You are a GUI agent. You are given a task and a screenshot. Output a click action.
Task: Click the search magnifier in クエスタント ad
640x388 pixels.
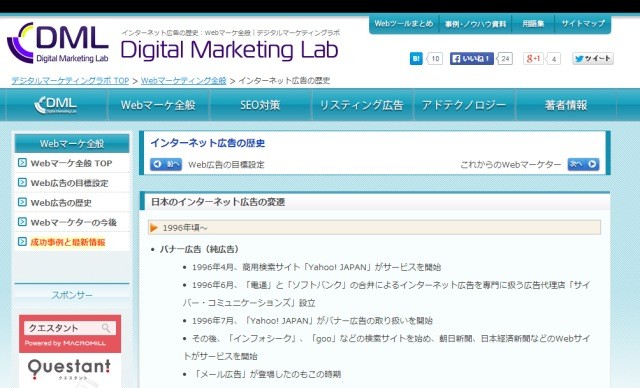pyautogui.click(x=106, y=328)
